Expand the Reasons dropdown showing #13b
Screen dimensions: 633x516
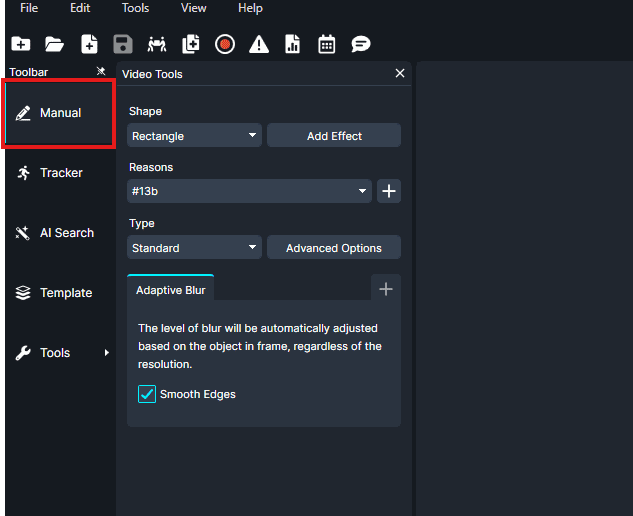coord(250,191)
